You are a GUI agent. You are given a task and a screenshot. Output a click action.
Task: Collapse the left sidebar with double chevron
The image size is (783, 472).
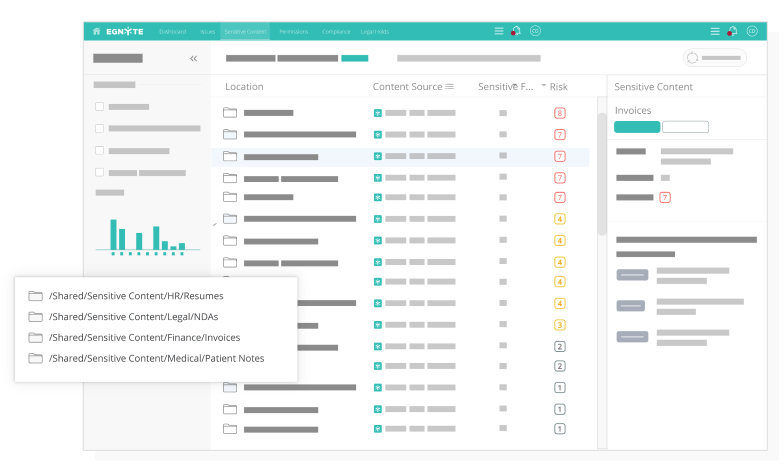click(x=193, y=59)
